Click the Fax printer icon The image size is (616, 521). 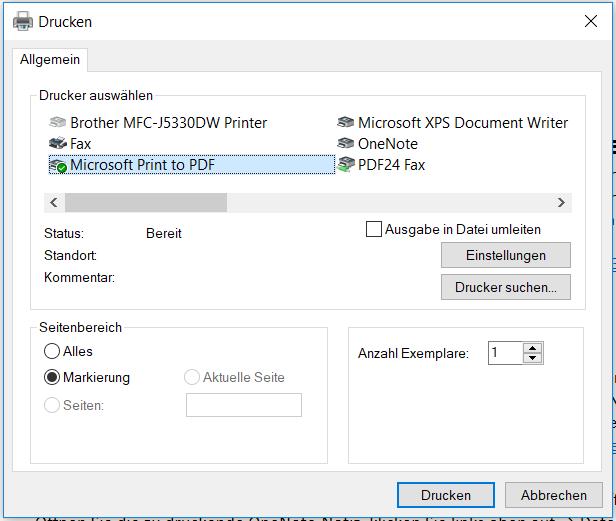coord(58,143)
